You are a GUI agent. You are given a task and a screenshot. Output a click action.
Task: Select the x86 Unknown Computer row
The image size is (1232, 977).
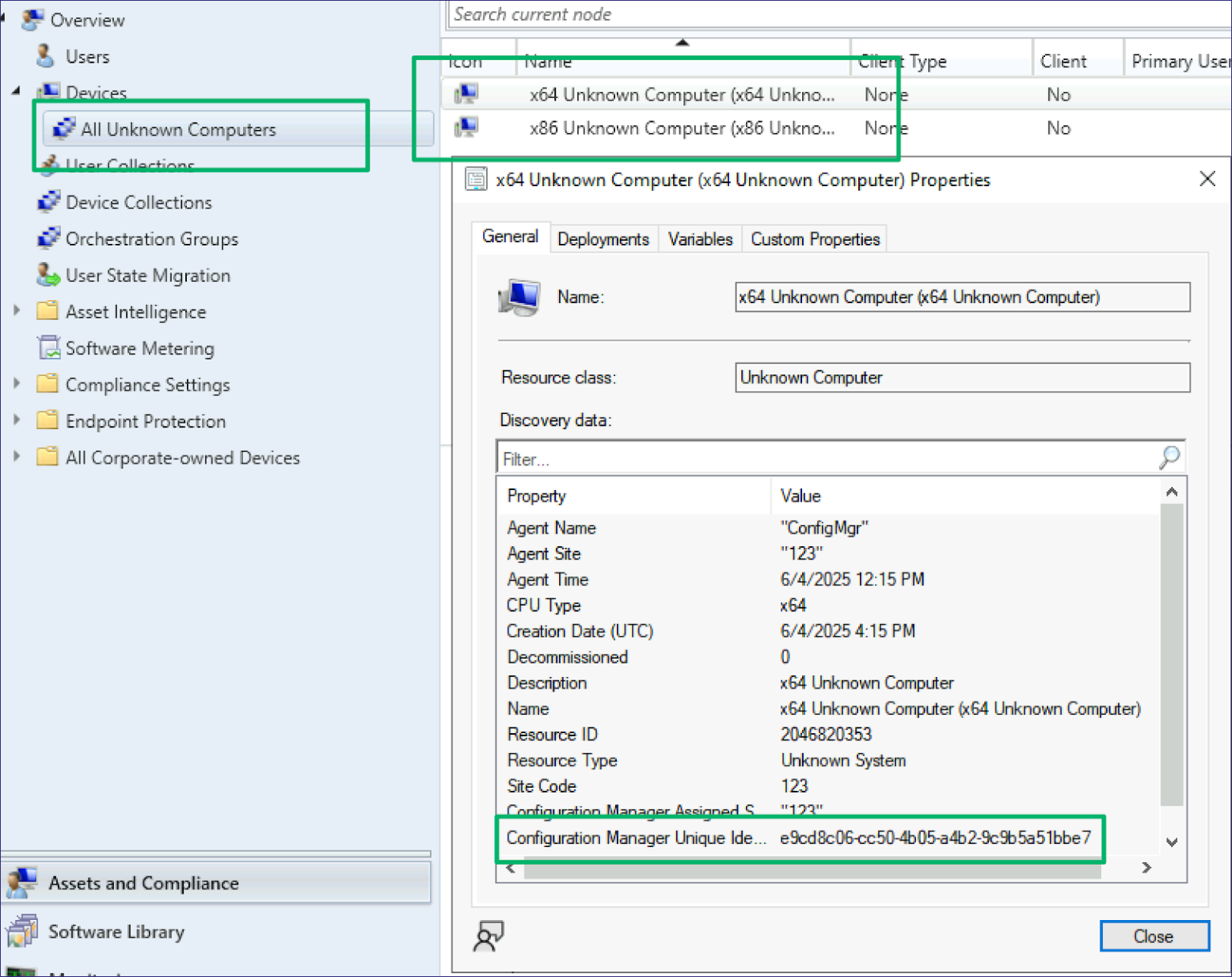pyautogui.click(x=682, y=128)
